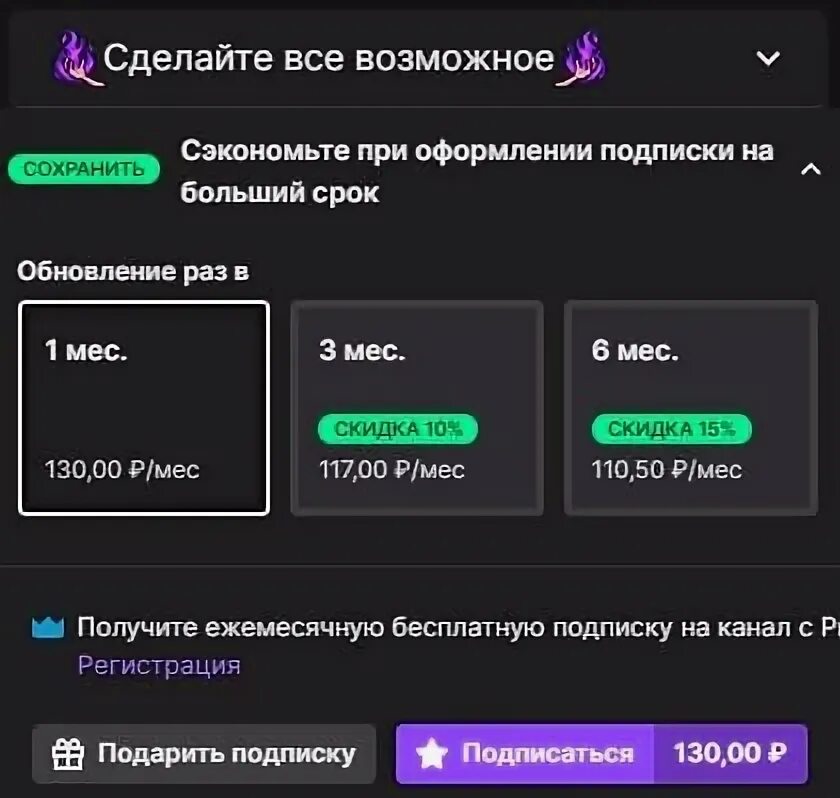Open the Регистрация link
840x798 pixels.
pyautogui.click(x=159, y=665)
